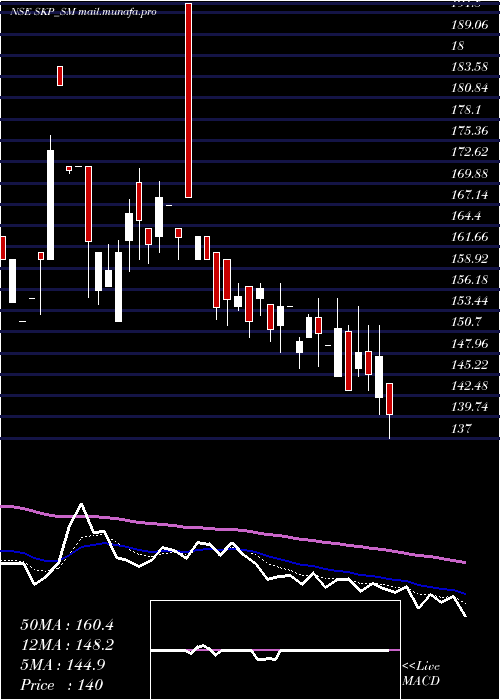
Task: Click the 167.14 price axis label
Action: pyautogui.click(x=470, y=195)
